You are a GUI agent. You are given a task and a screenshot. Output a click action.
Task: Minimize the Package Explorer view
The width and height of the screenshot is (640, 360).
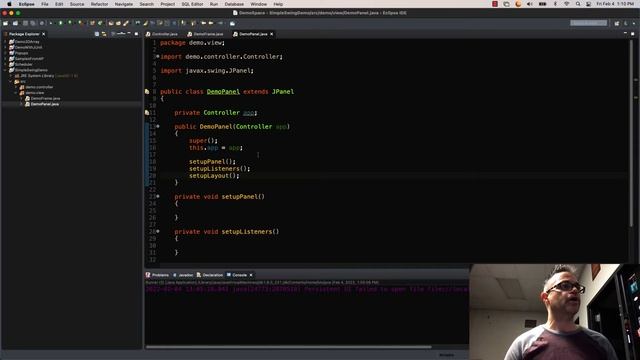(129, 33)
